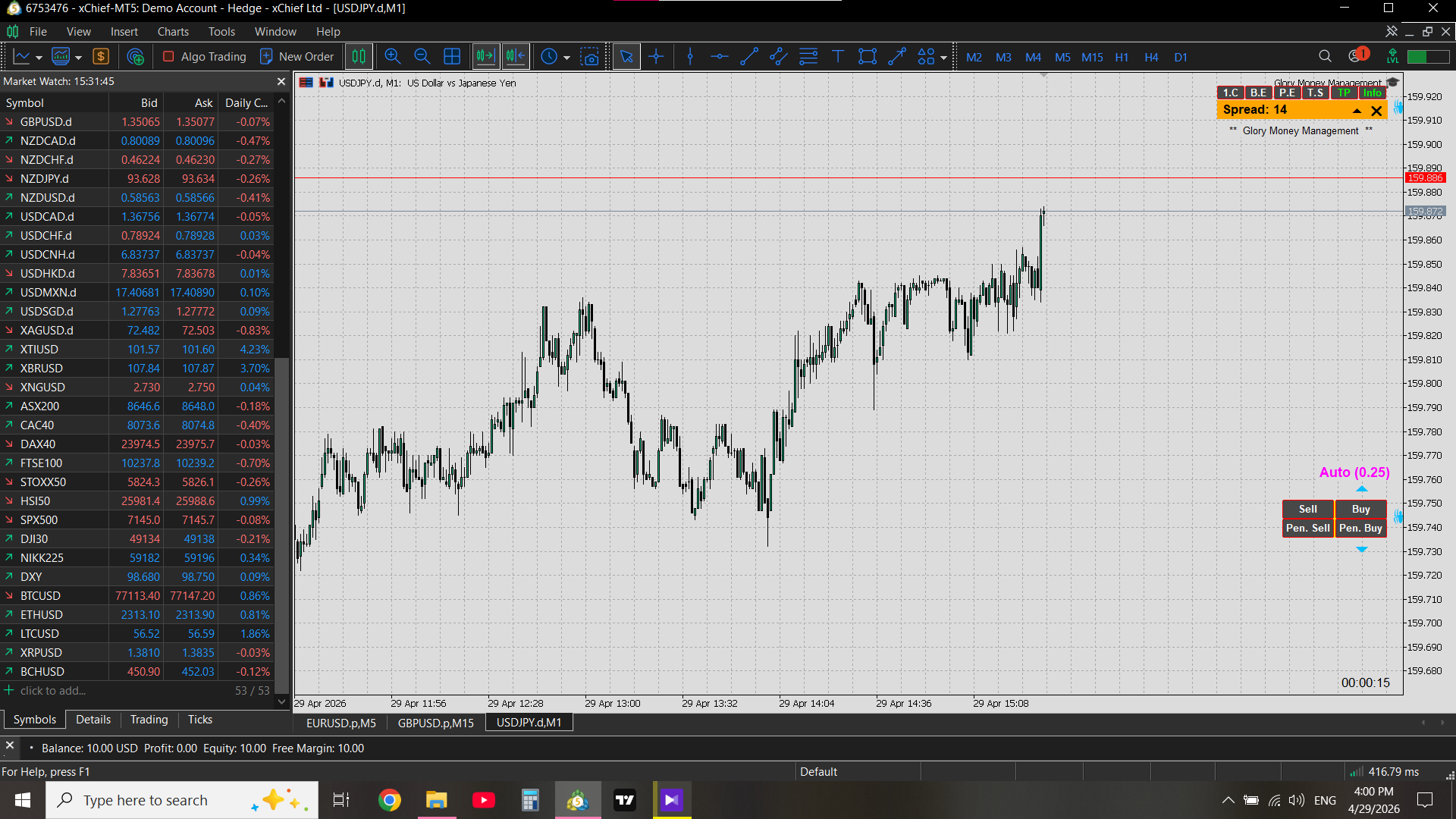The image size is (1456, 819).
Task: Open the EURUSD.p,M5 chart tab
Action: (341, 723)
